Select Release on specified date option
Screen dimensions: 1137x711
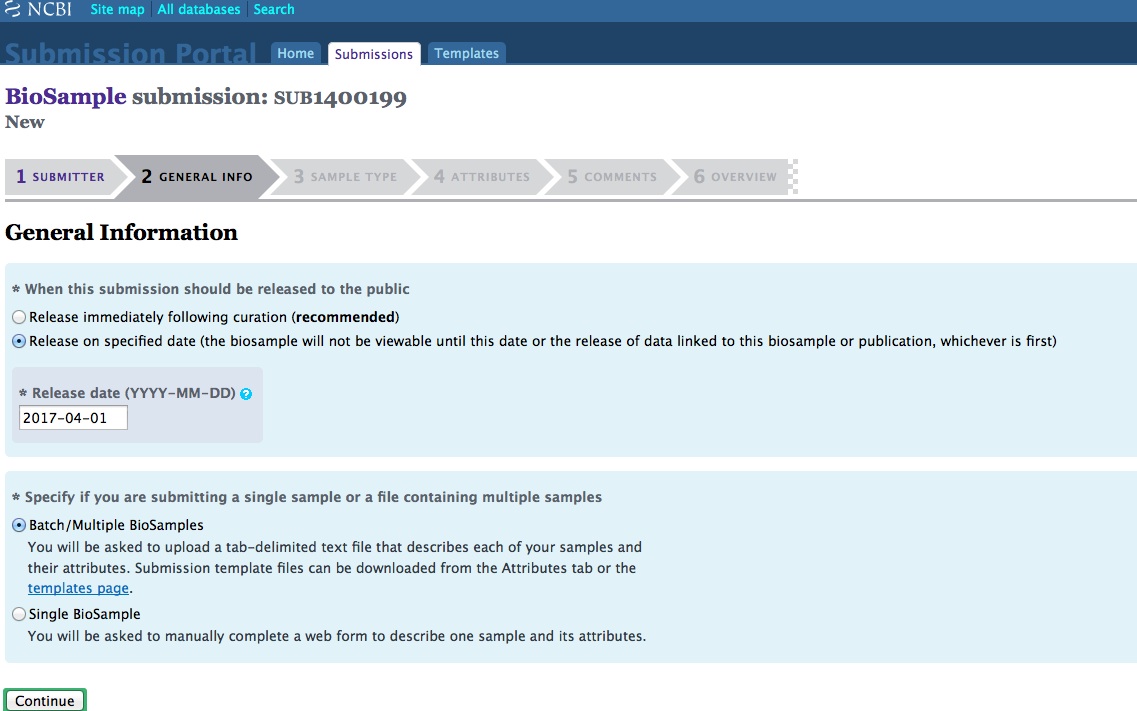(20, 341)
